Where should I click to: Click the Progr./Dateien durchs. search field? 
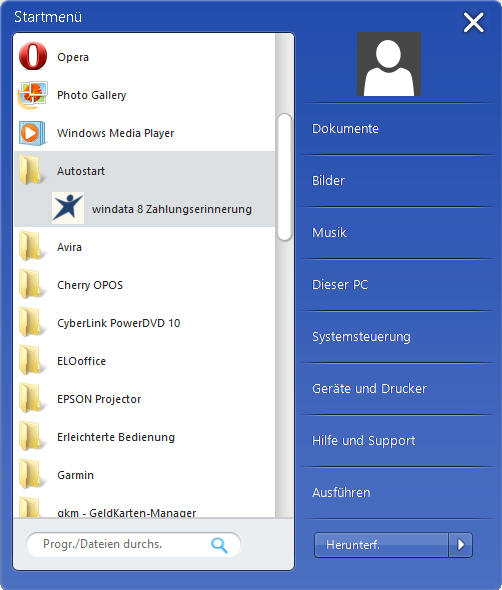point(134,544)
